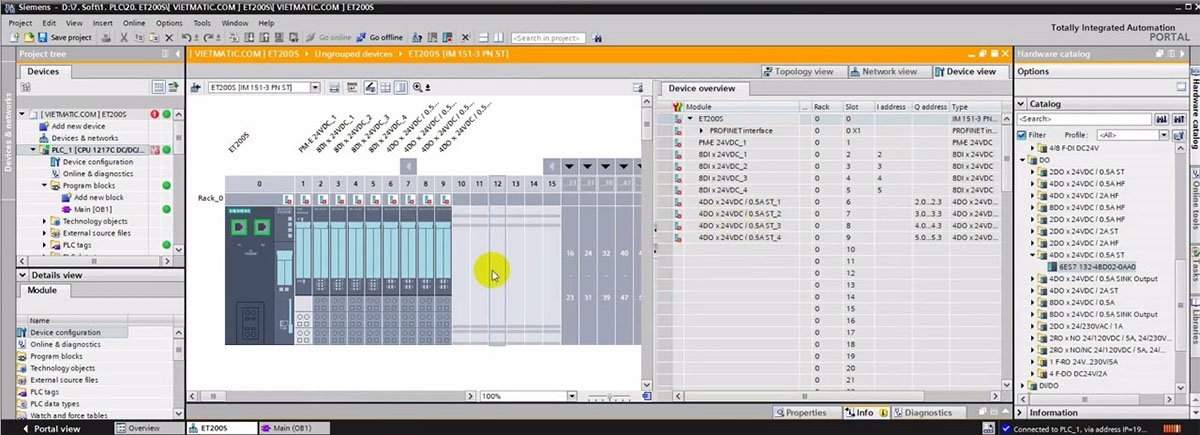This screenshot has width=1200, height=435.
Task: Click the Delete X icon in toolbar
Action: coord(169,37)
